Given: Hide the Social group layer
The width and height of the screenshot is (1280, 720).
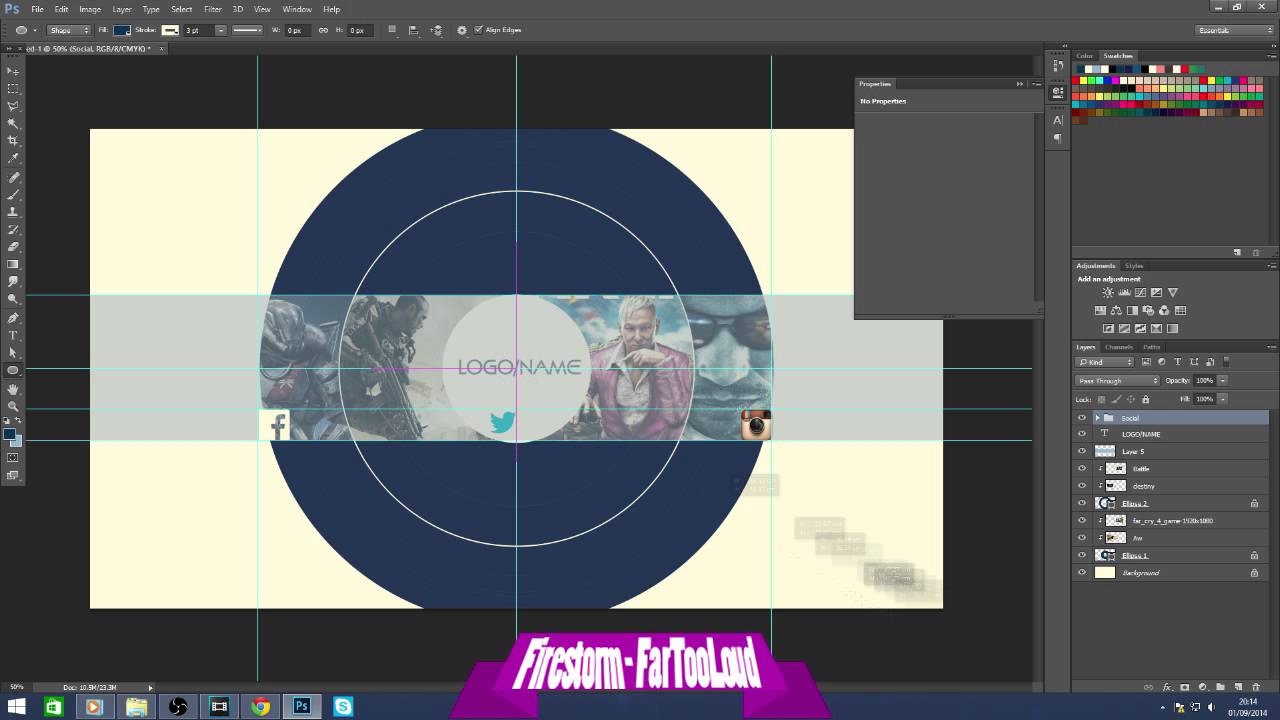Looking at the screenshot, I should pos(1081,418).
